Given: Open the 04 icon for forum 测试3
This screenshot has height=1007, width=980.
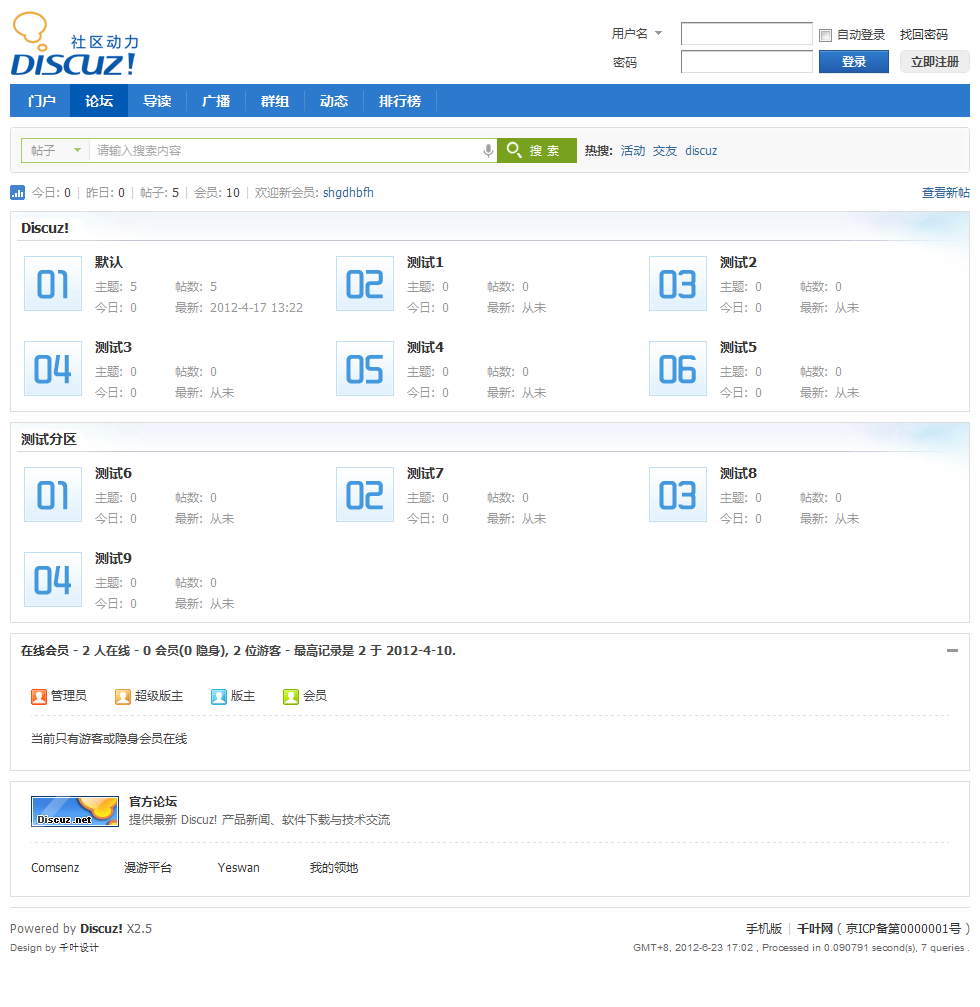Looking at the screenshot, I should (53, 369).
